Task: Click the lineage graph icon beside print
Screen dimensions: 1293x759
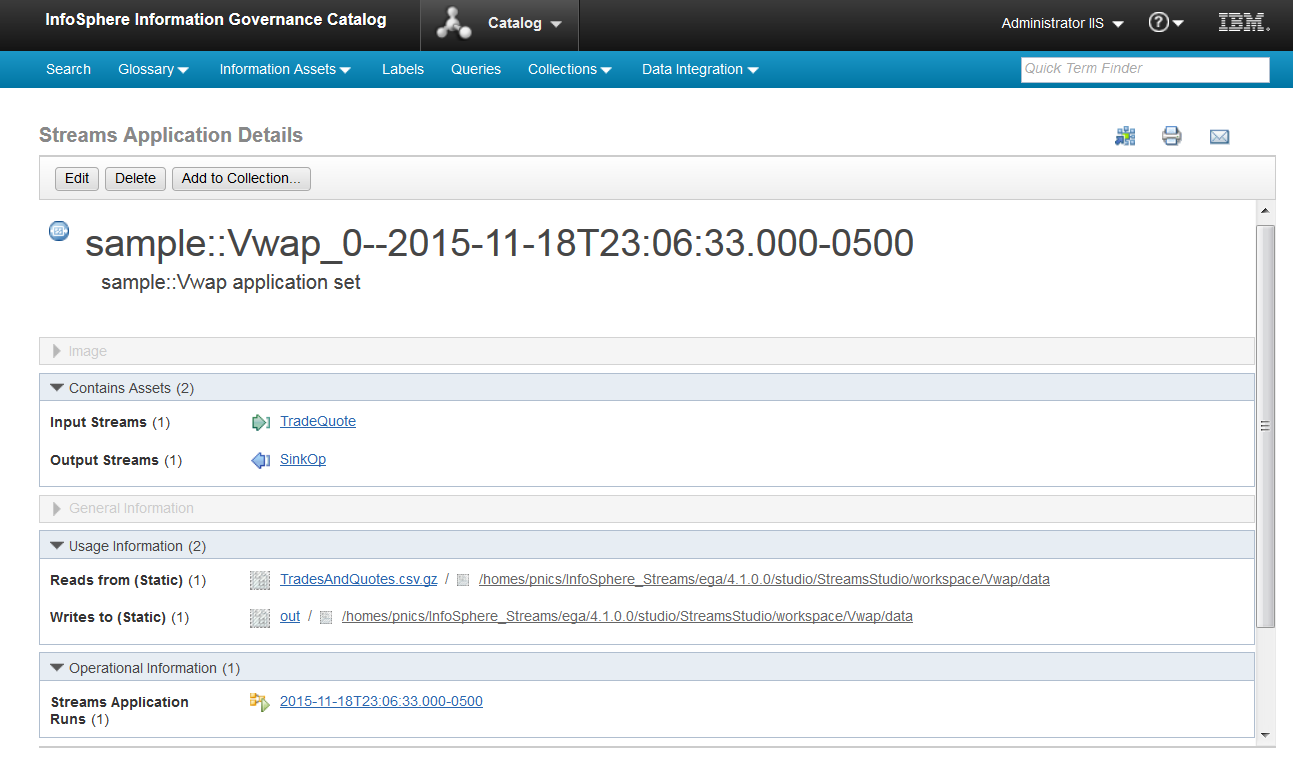Action: pos(1125,136)
